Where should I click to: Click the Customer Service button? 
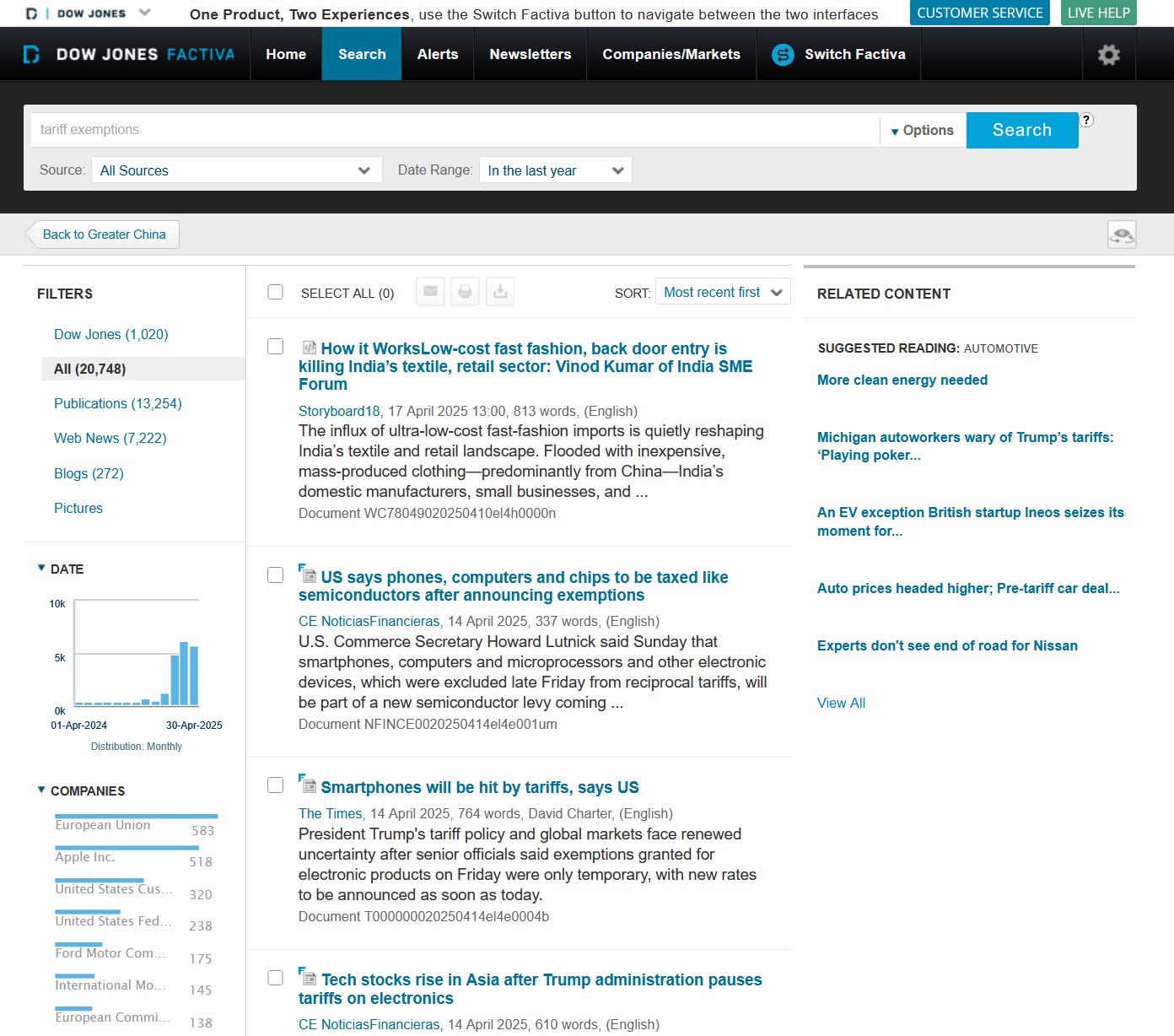tap(980, 13)
